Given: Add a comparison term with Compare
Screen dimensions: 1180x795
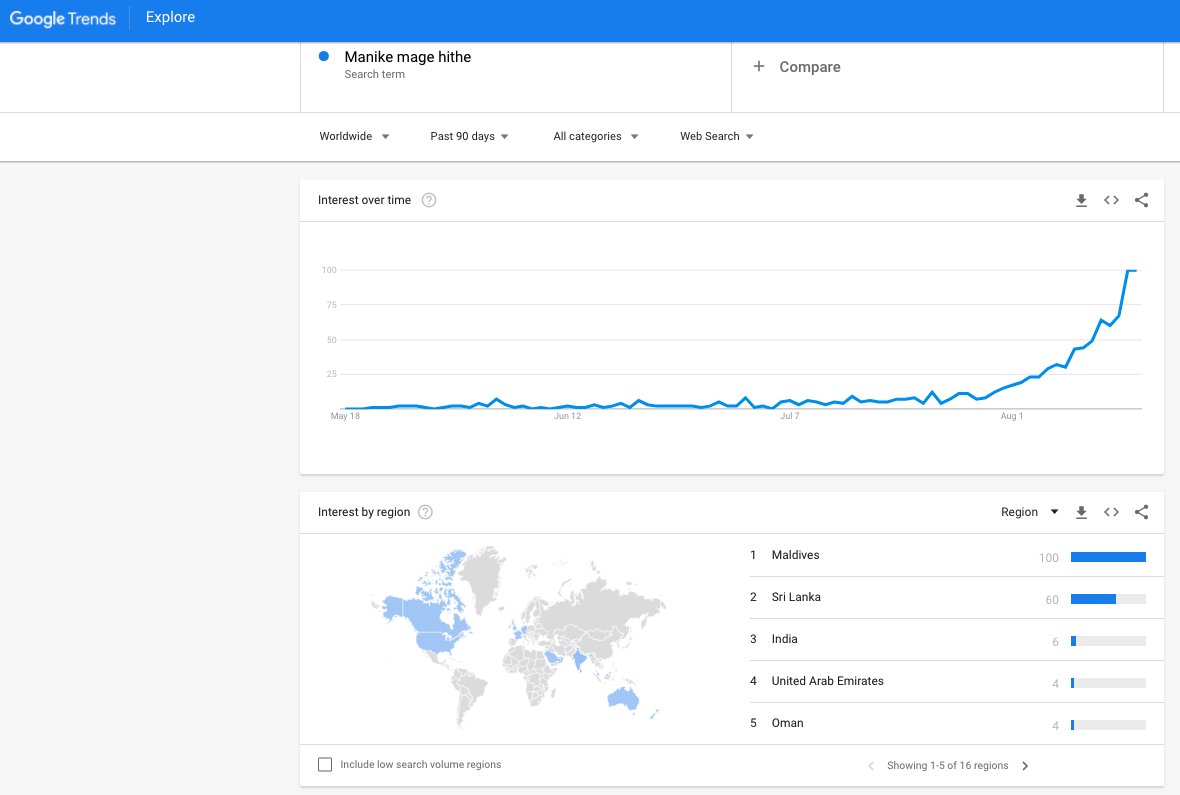Looking at the screenshot, I should click(810, 67).
